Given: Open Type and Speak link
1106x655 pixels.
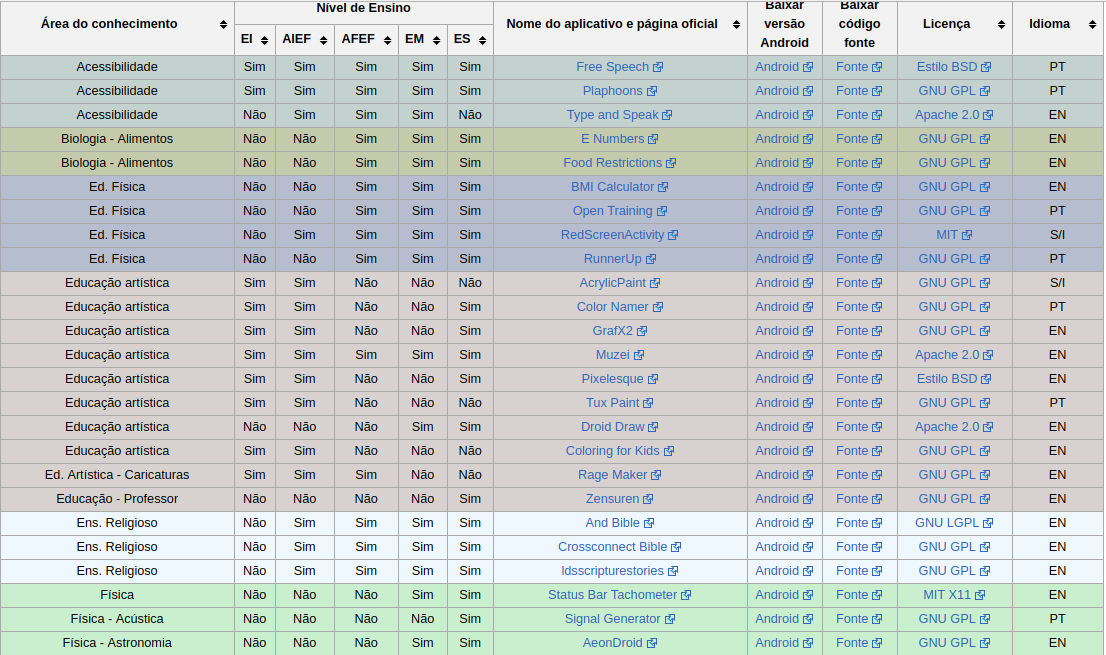Looking at the screenshot, I should 619,115.
